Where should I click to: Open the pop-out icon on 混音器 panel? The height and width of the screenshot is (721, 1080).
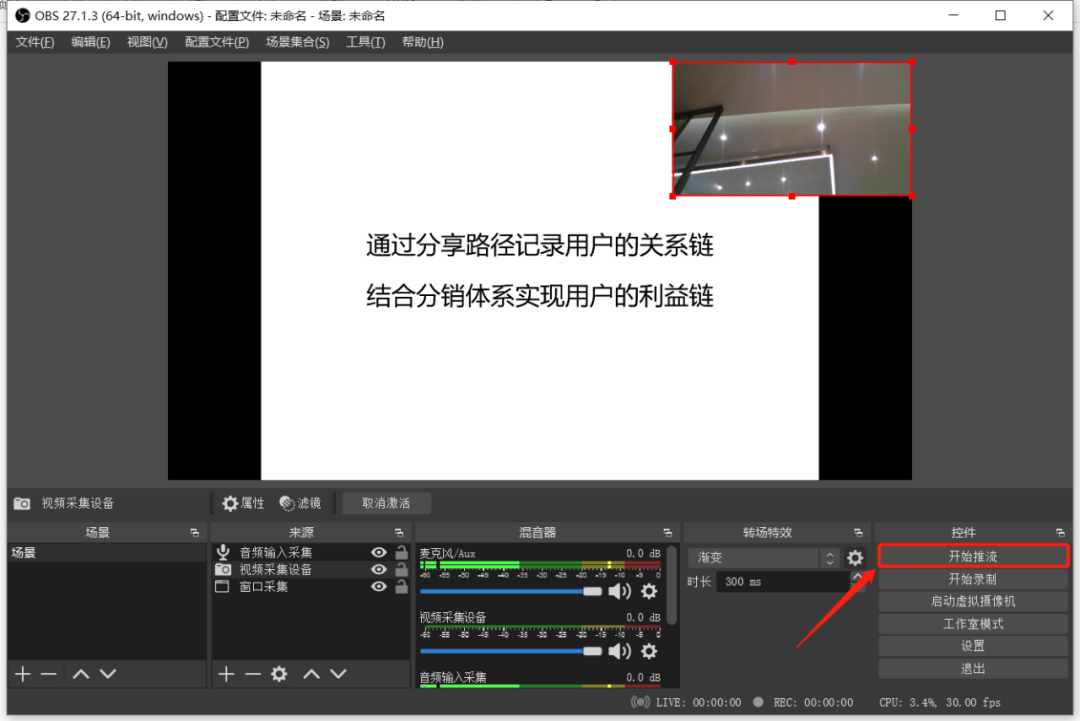667,531
